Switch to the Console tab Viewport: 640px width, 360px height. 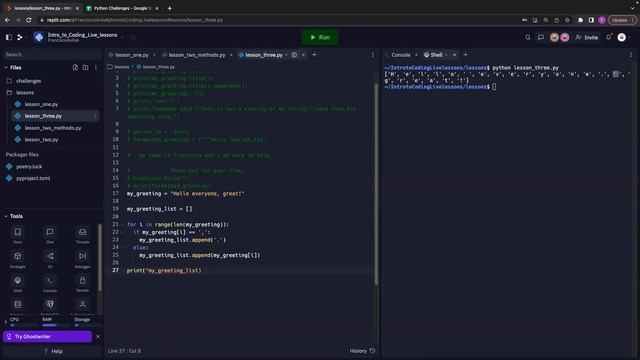point(400,55)
